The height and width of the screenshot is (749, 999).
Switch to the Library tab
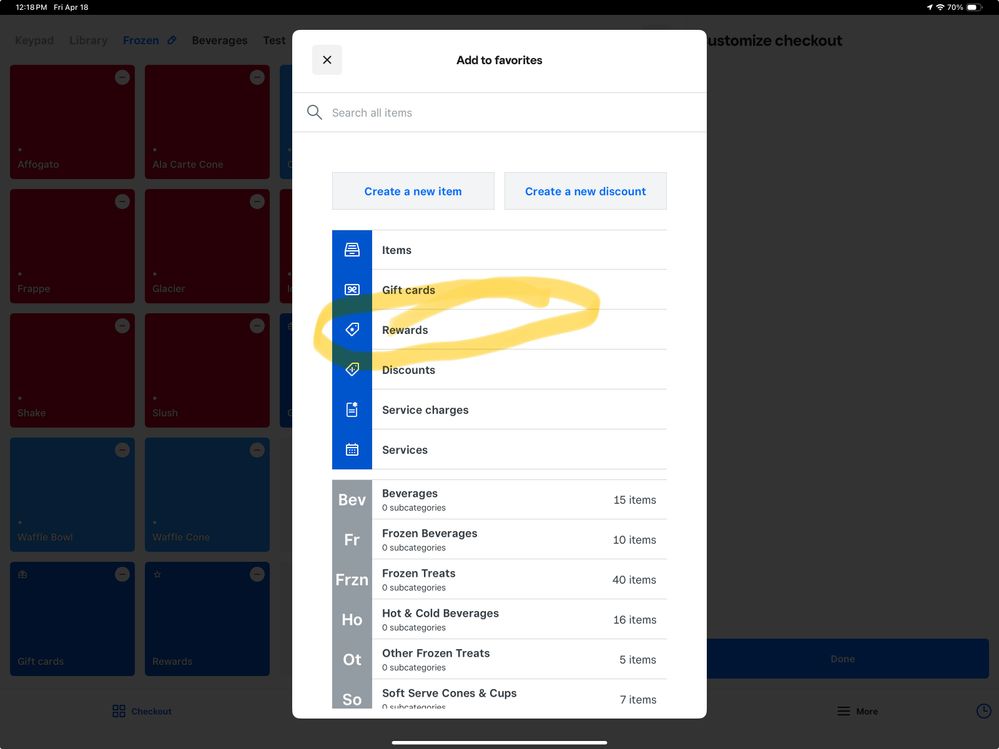coord(88,41)
